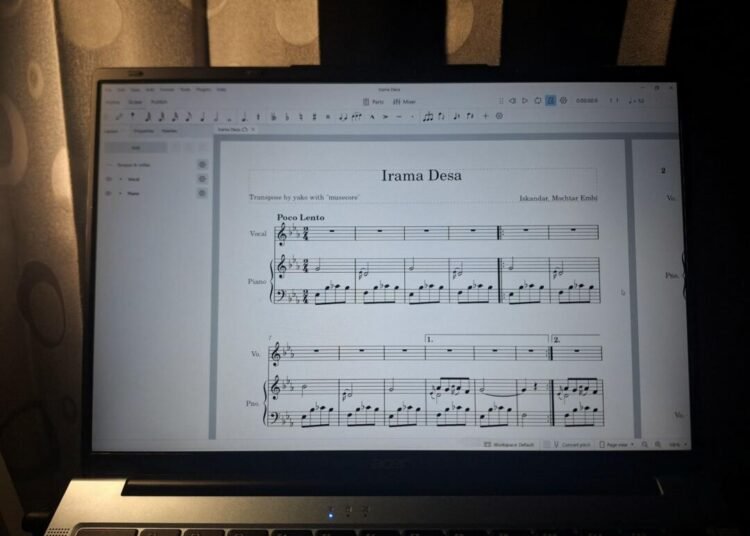This screenshot has height=536, width=750.
Task: Click the Concert pitch button
Action: pos(573,444)
